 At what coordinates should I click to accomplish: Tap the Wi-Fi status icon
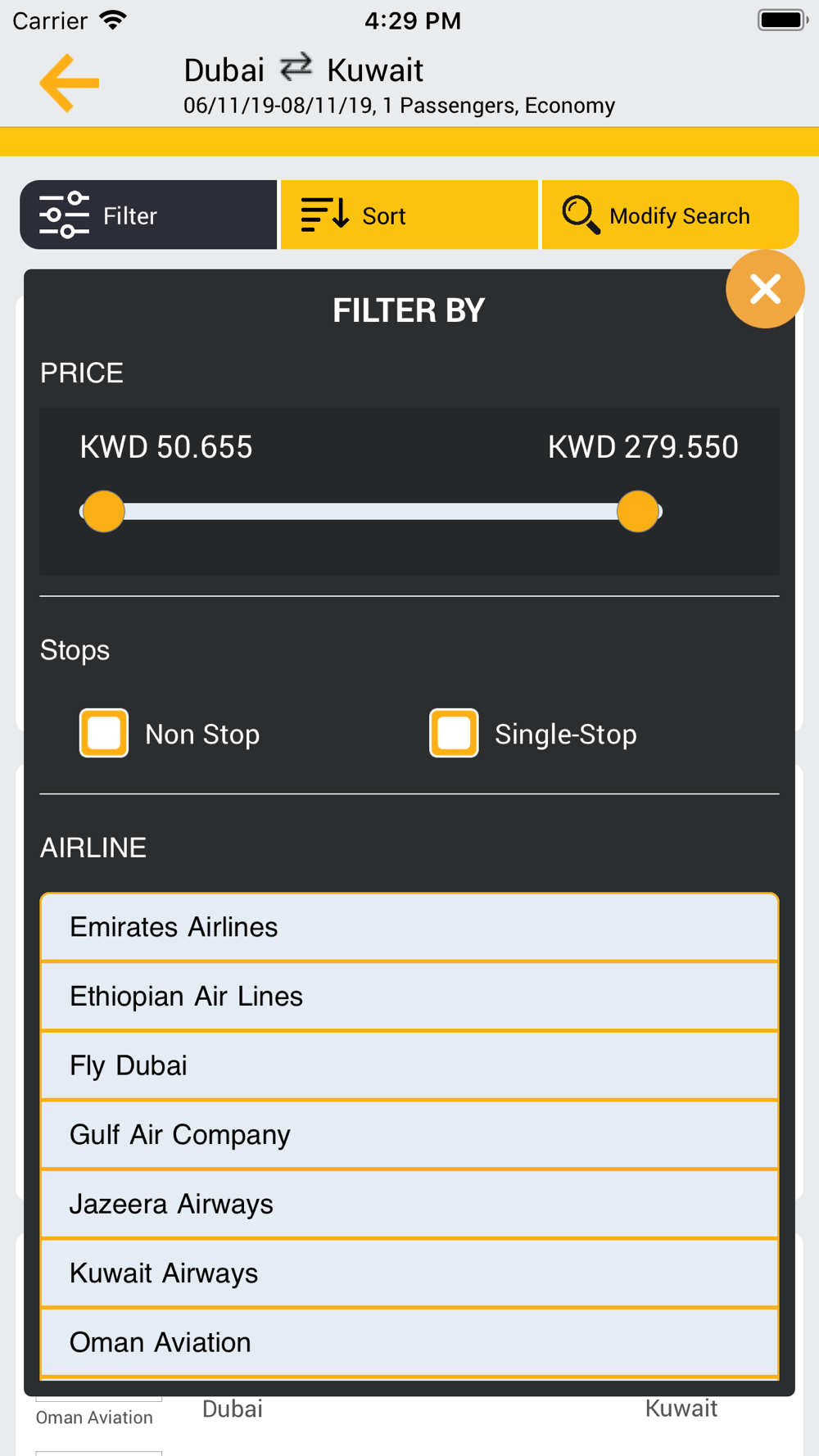[x=113, y=20]
